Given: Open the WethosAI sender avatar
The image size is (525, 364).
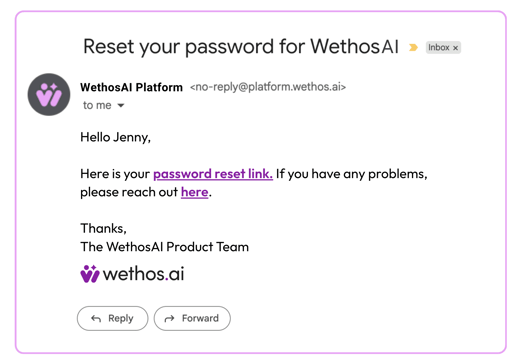Looking at the screenshot, I should coord(49,94).
